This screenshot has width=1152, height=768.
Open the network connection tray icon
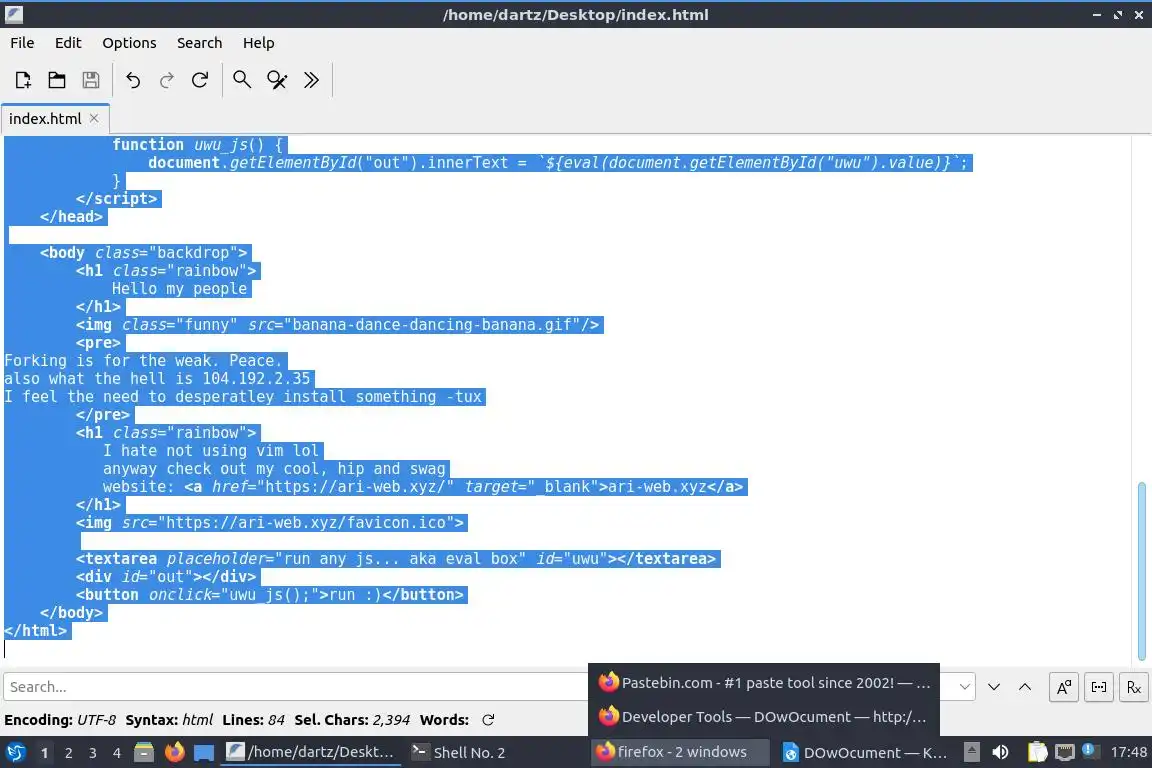(1065, 752)
